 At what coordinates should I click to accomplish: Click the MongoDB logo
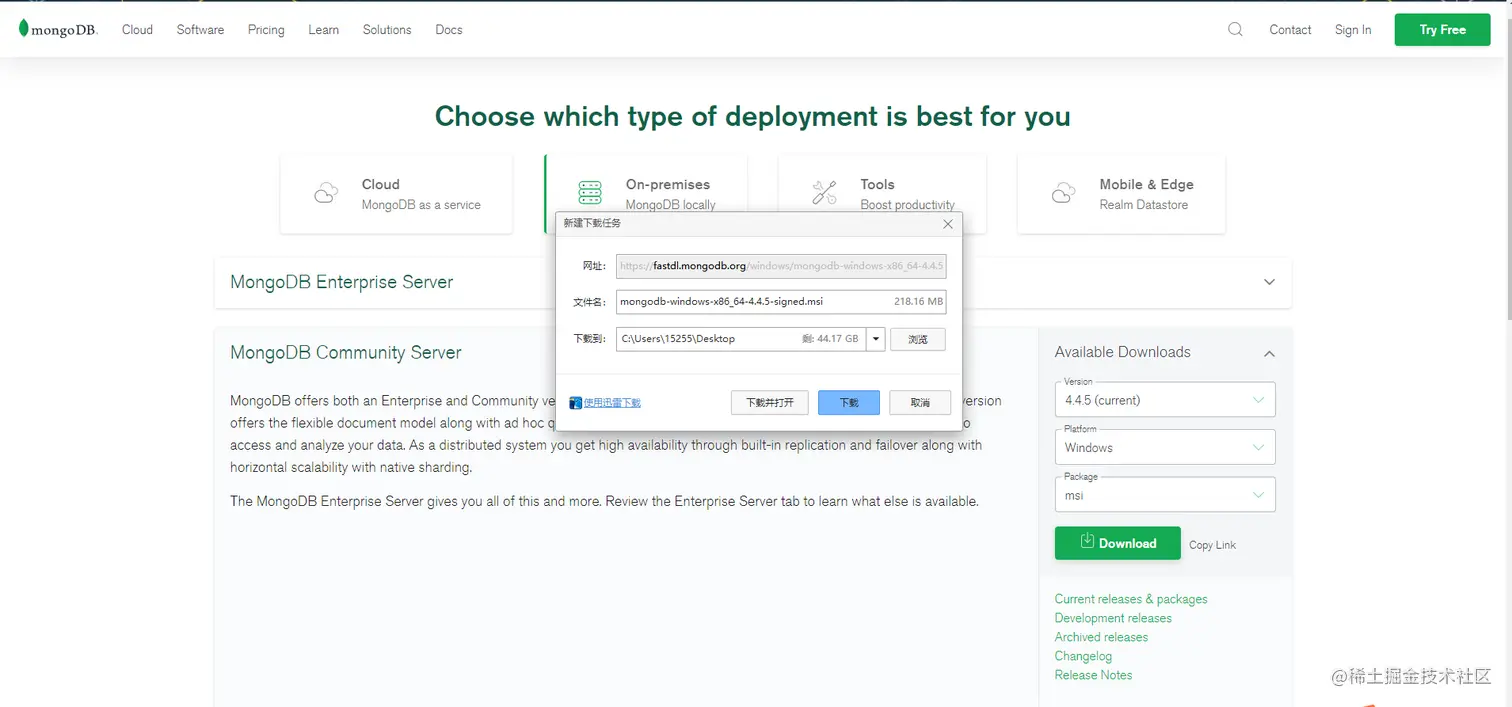[x=58, y=29]
